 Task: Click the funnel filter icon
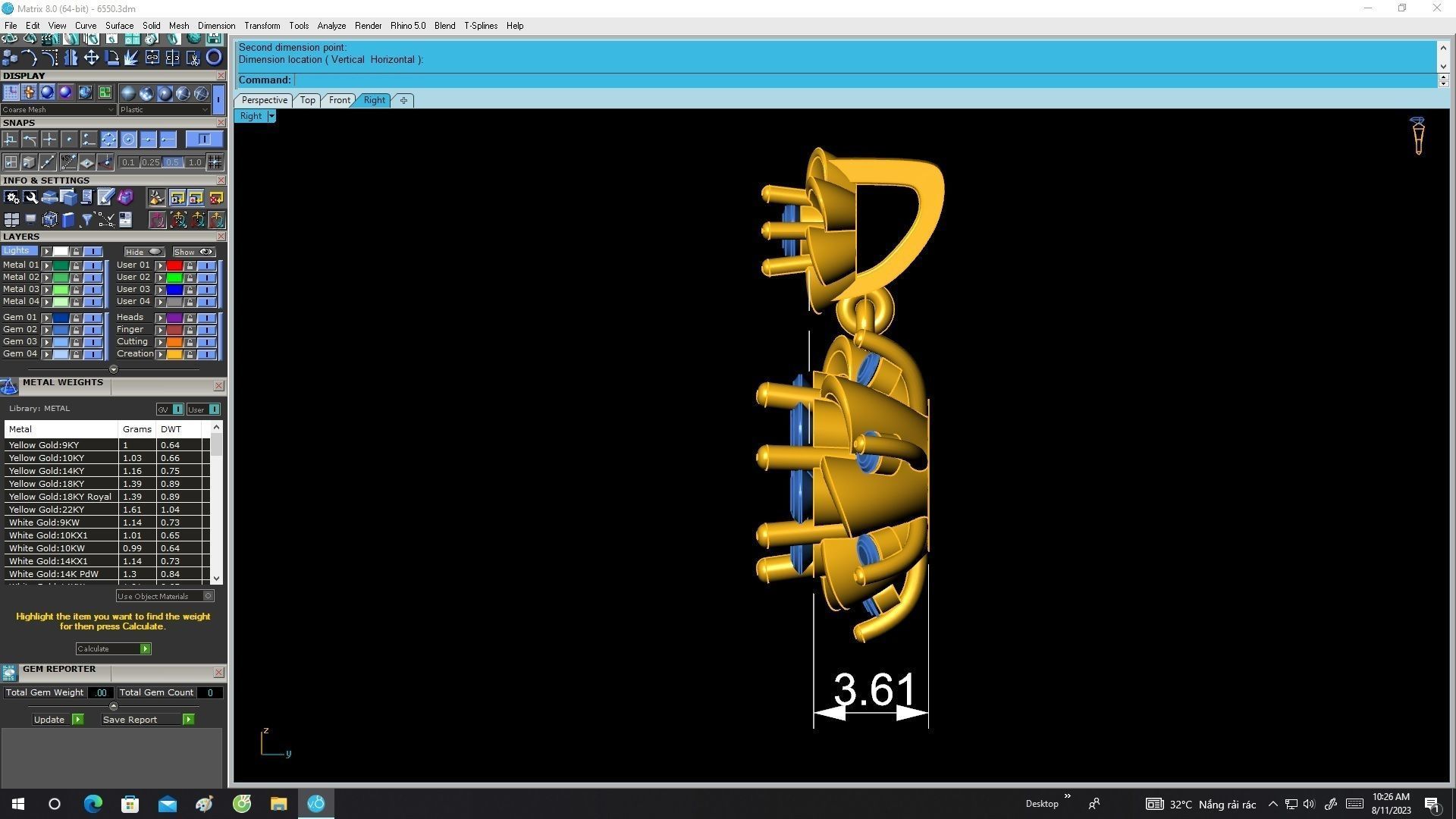click(x=87, y=220)
